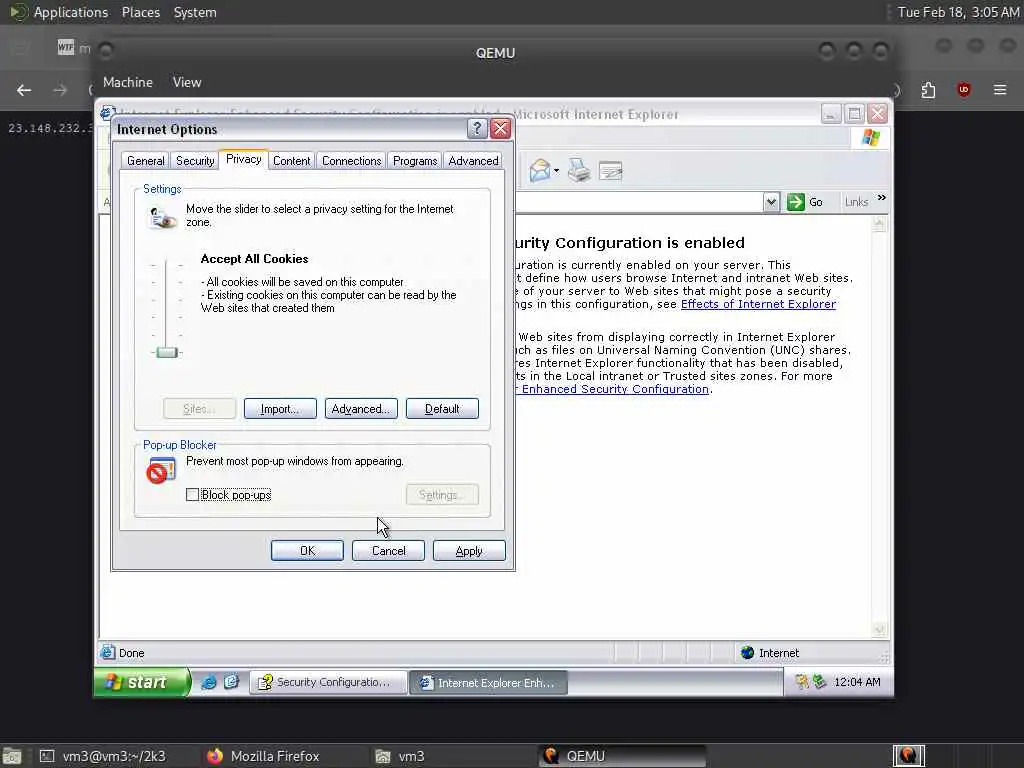This screenshot has width=1024, height=768.
Task: Click the Firefox forward arrow
Action: 60,90
